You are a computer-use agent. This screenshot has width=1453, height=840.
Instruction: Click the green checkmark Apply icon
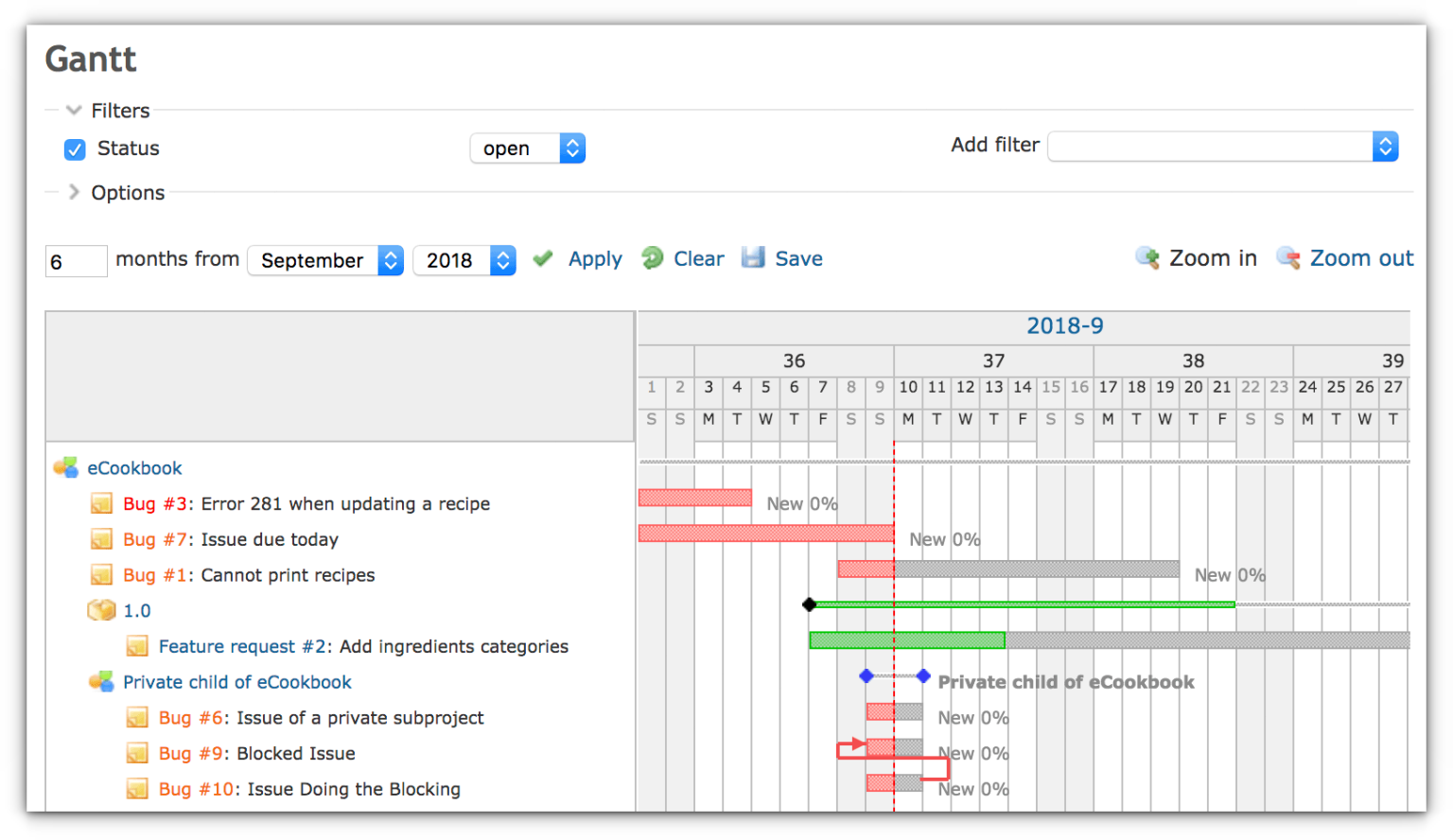pyautogui.click(x=542, y=257)
